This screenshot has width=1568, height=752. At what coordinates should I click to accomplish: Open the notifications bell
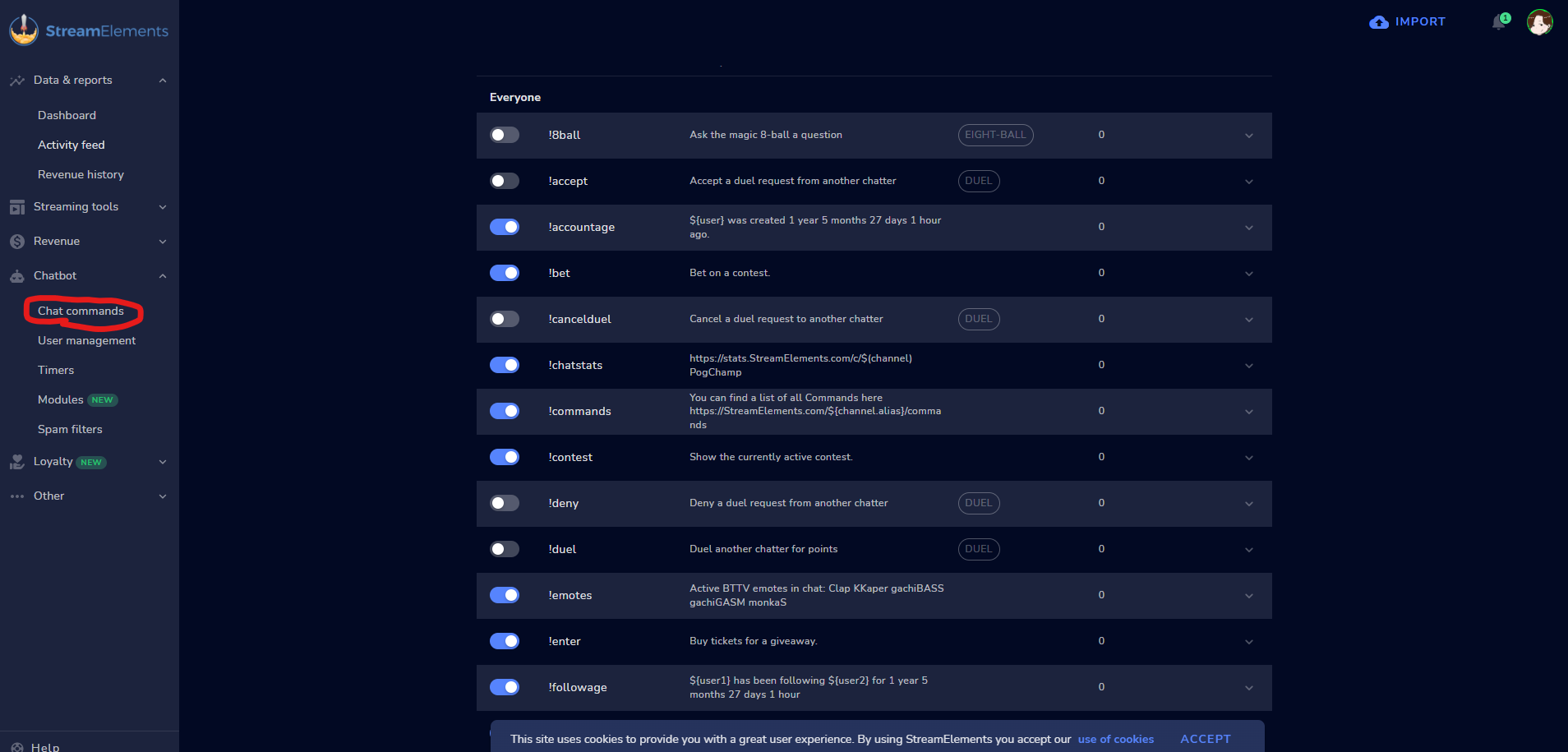tap(1498, 22)
